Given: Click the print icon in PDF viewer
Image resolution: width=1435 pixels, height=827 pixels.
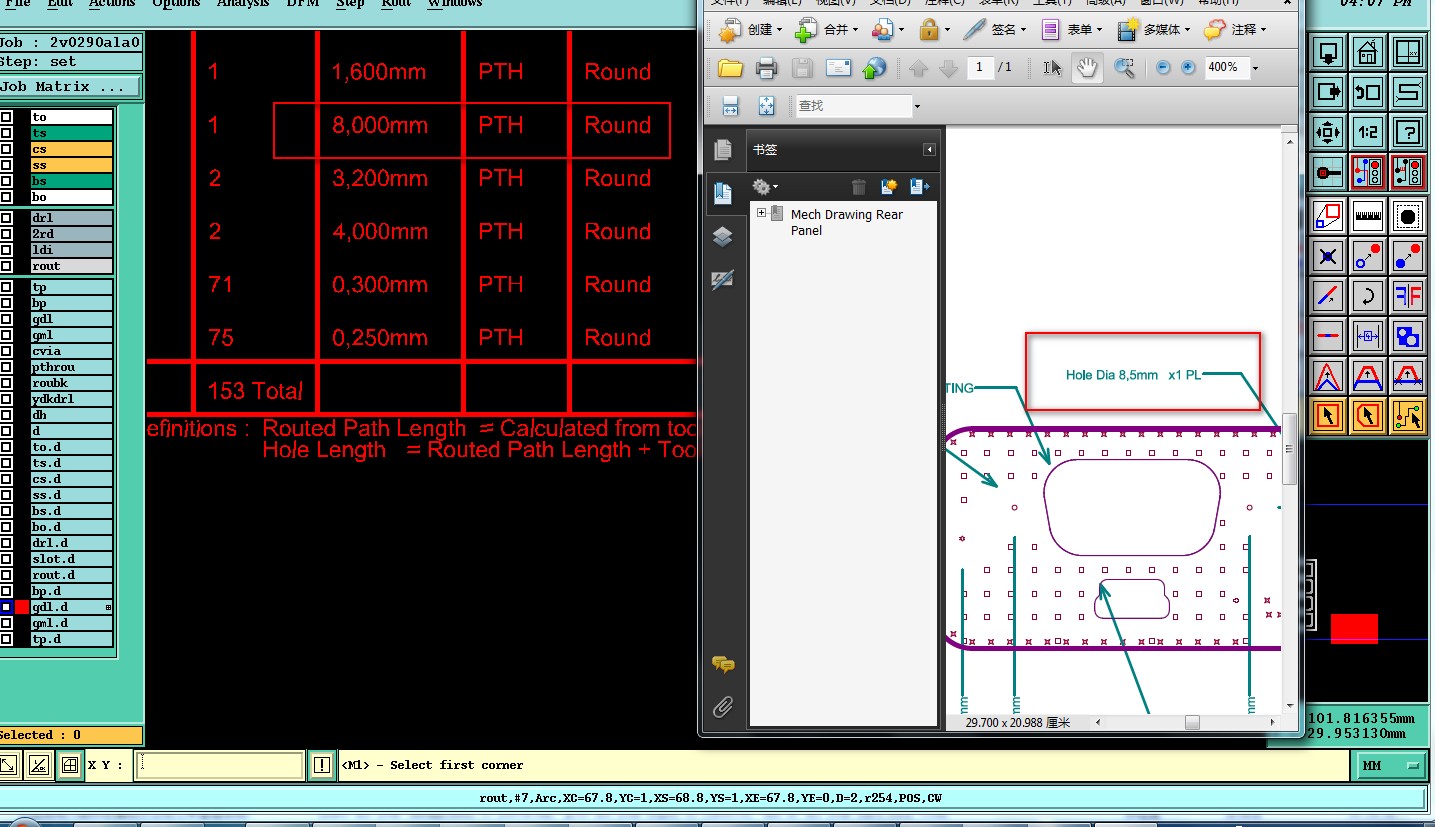Looking at the screenshot, I should [766, 68].
